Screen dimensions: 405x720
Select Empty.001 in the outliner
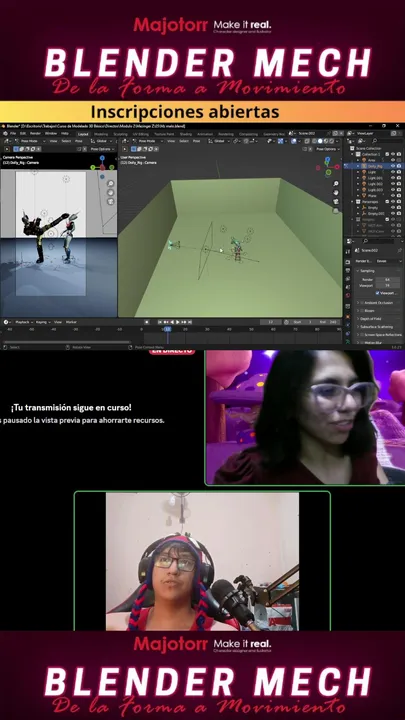tap(377, 214)
